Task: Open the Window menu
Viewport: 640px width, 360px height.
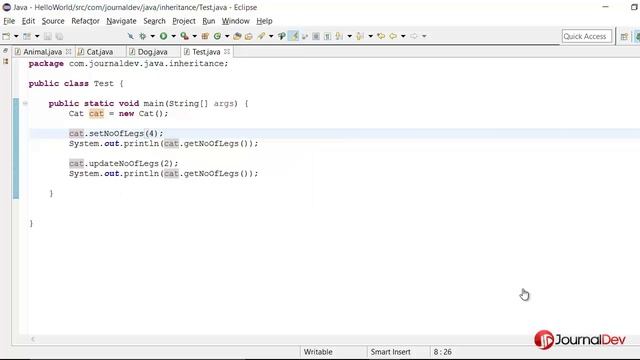Action: [x=236, y=21]
